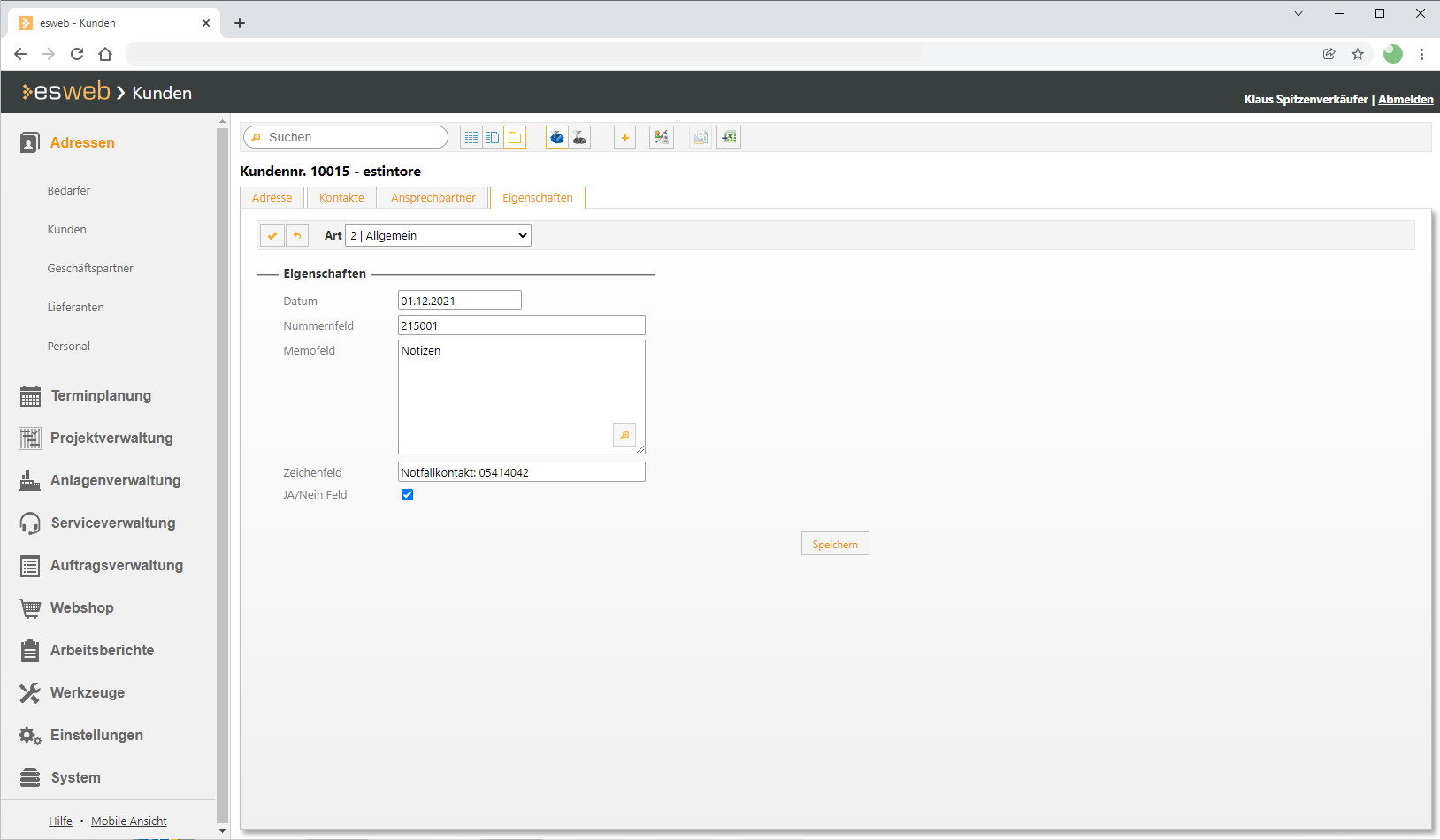This screenshot has height=840, width=1440.
Task: Click the gray filter funnel icon
Action: coord(579,137)
